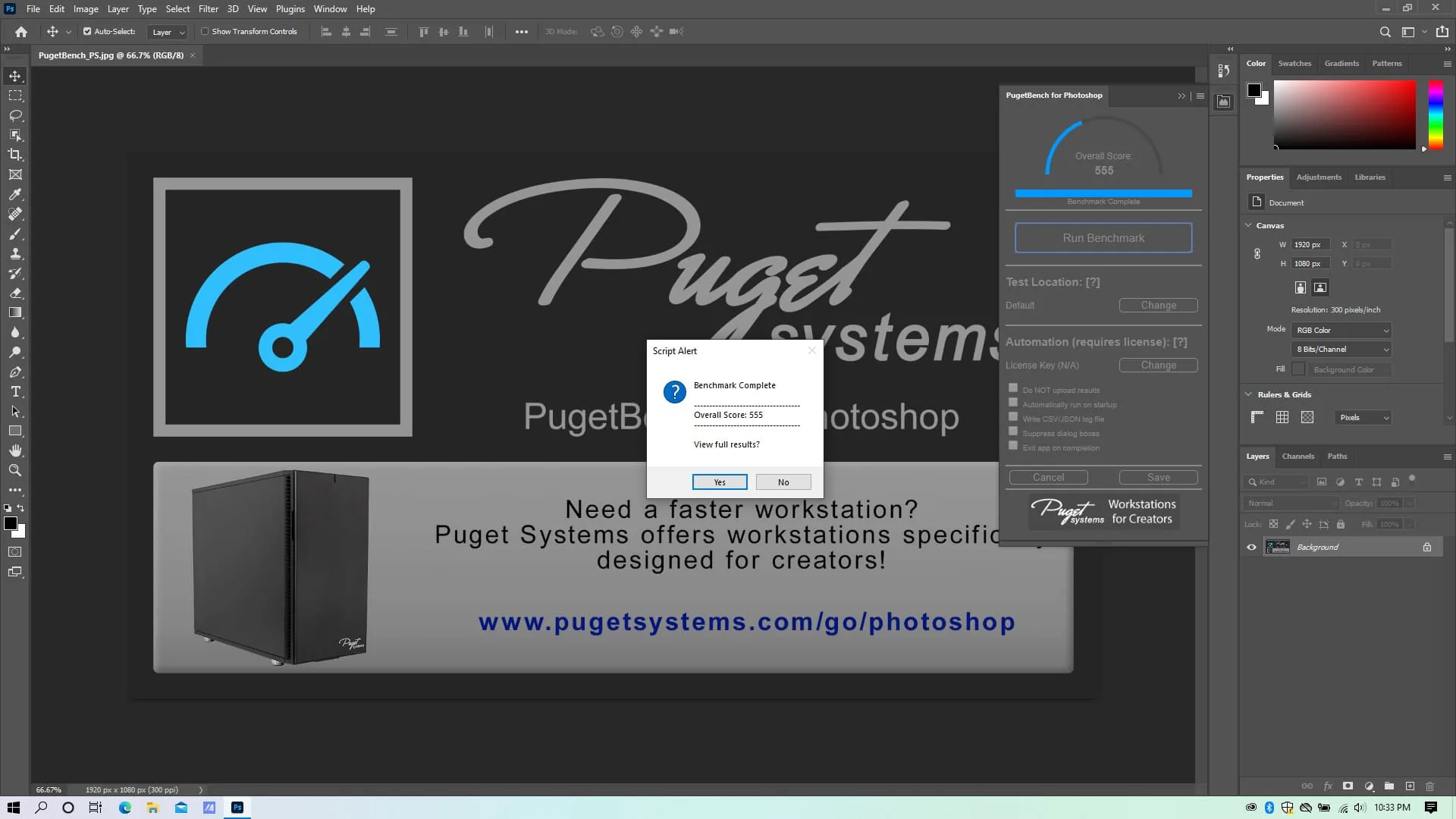Click Yes in the Script Alert dialog
This screenshot has height=819, width=1456.
[x=720, y=482]
